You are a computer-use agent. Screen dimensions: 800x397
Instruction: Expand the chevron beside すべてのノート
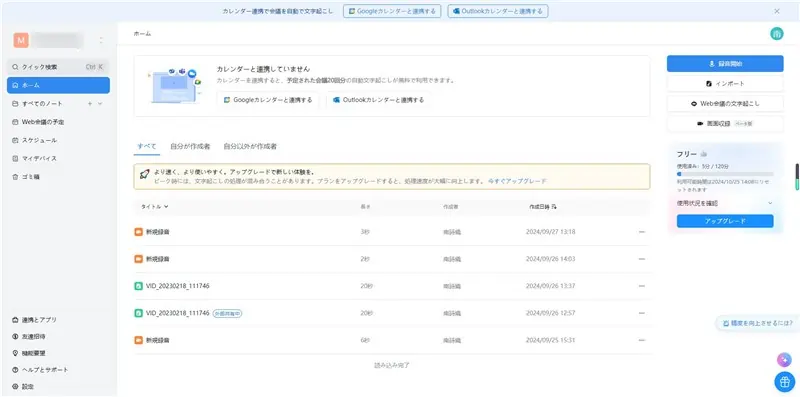[100, 104]
